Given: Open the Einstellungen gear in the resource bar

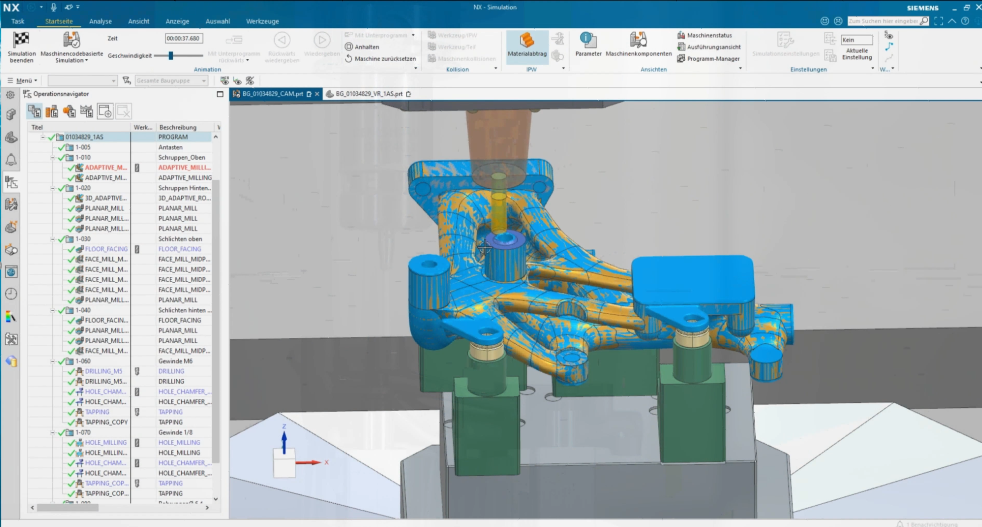Looking at the screenshot, I should [x=11, y=95].
